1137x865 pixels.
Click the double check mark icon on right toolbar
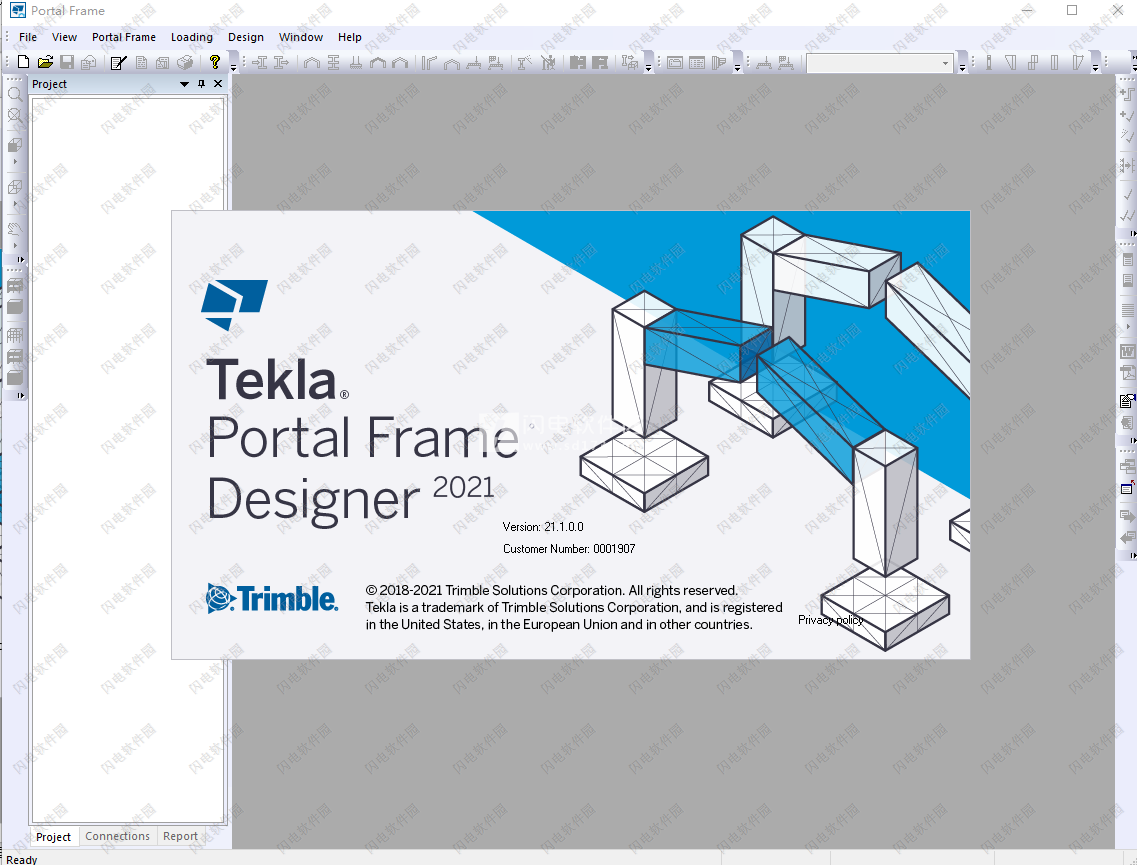1127,215
